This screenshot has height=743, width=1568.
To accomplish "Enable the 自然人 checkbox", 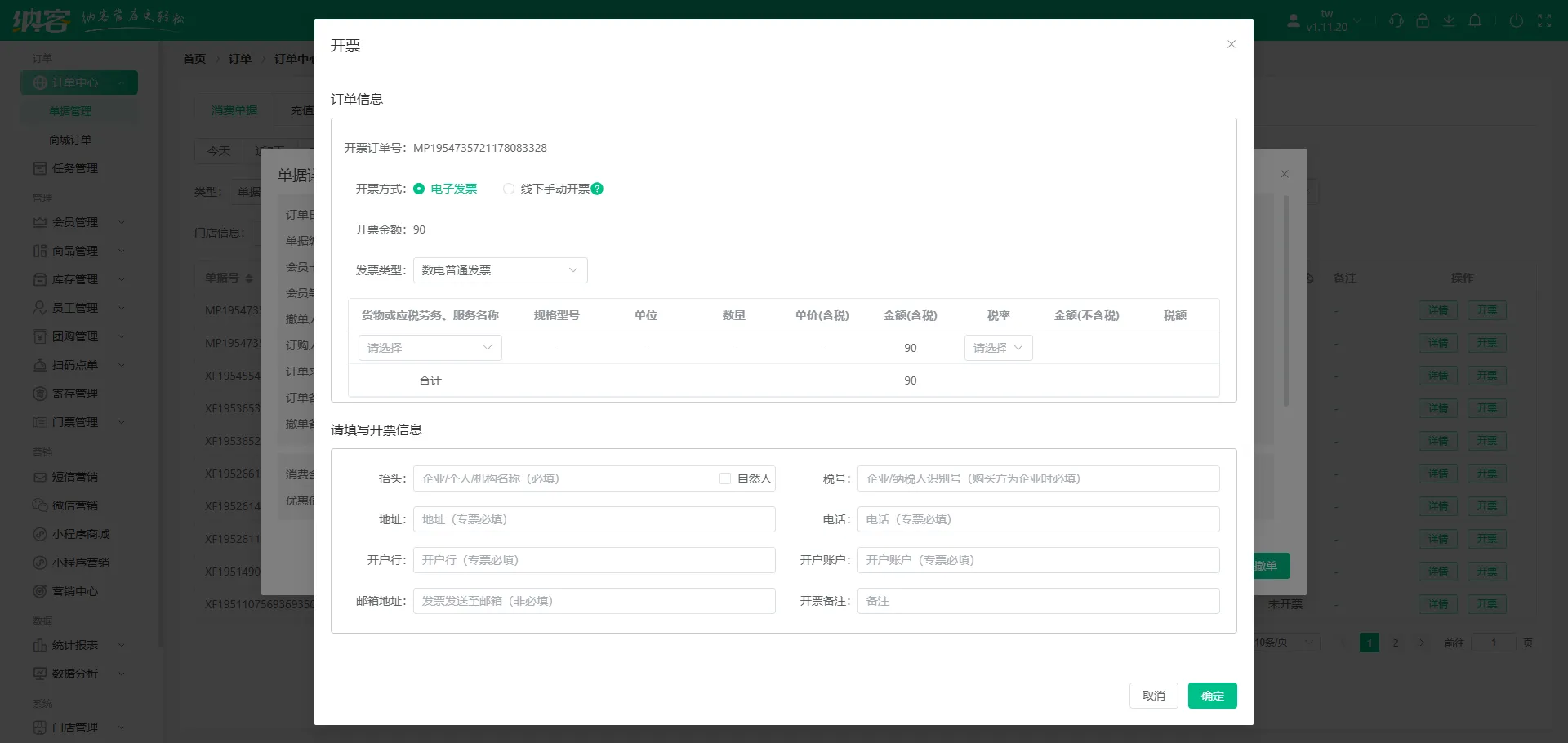I will (725, 478).
